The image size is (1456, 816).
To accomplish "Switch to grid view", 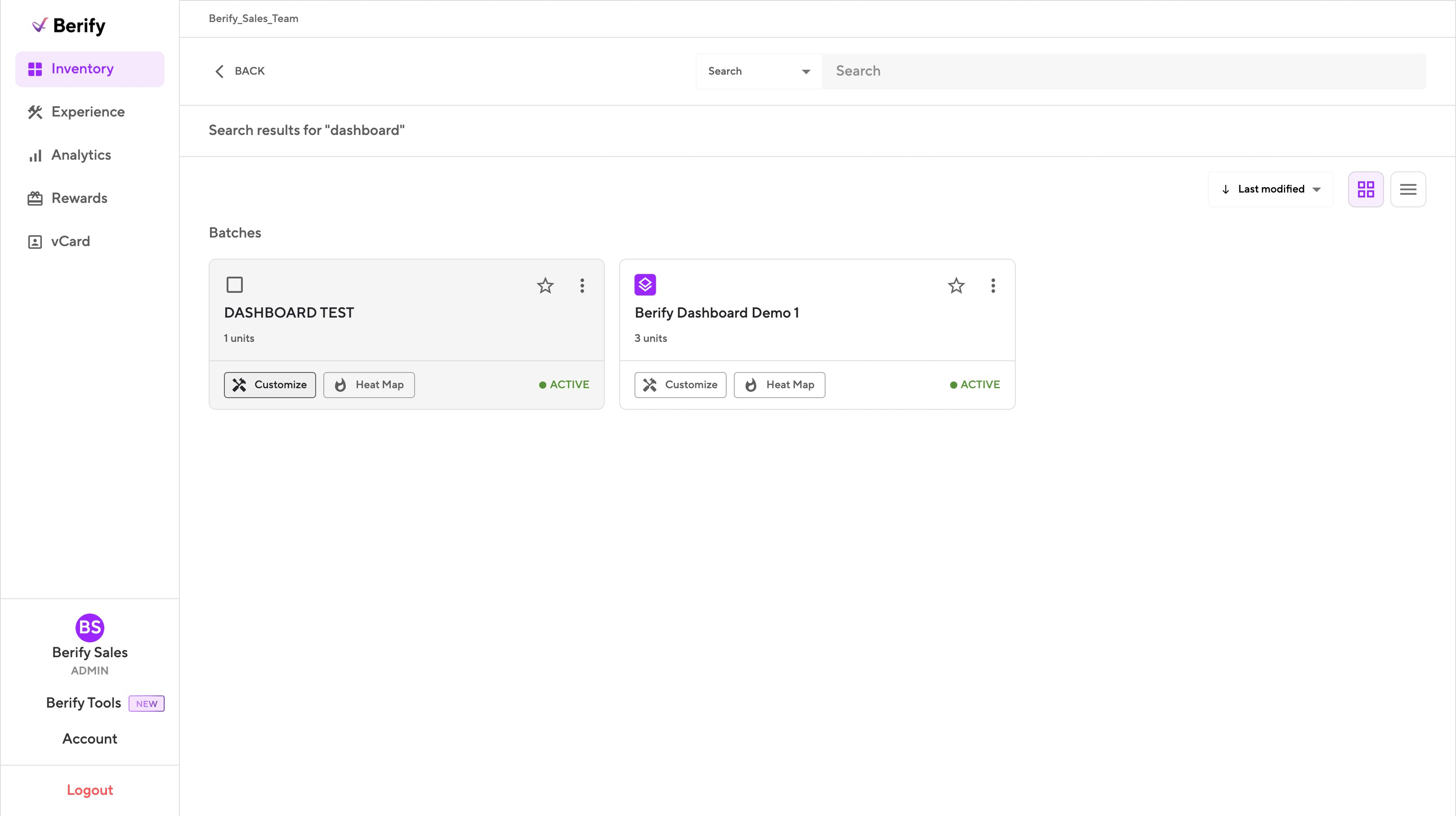I will click(1366, 189).
